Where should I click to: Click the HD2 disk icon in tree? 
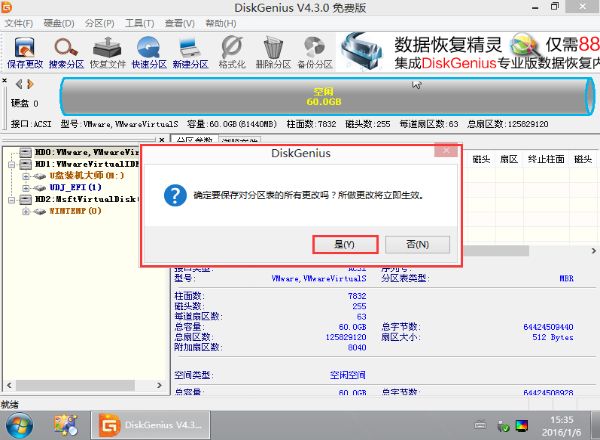[x=26, y=199]
